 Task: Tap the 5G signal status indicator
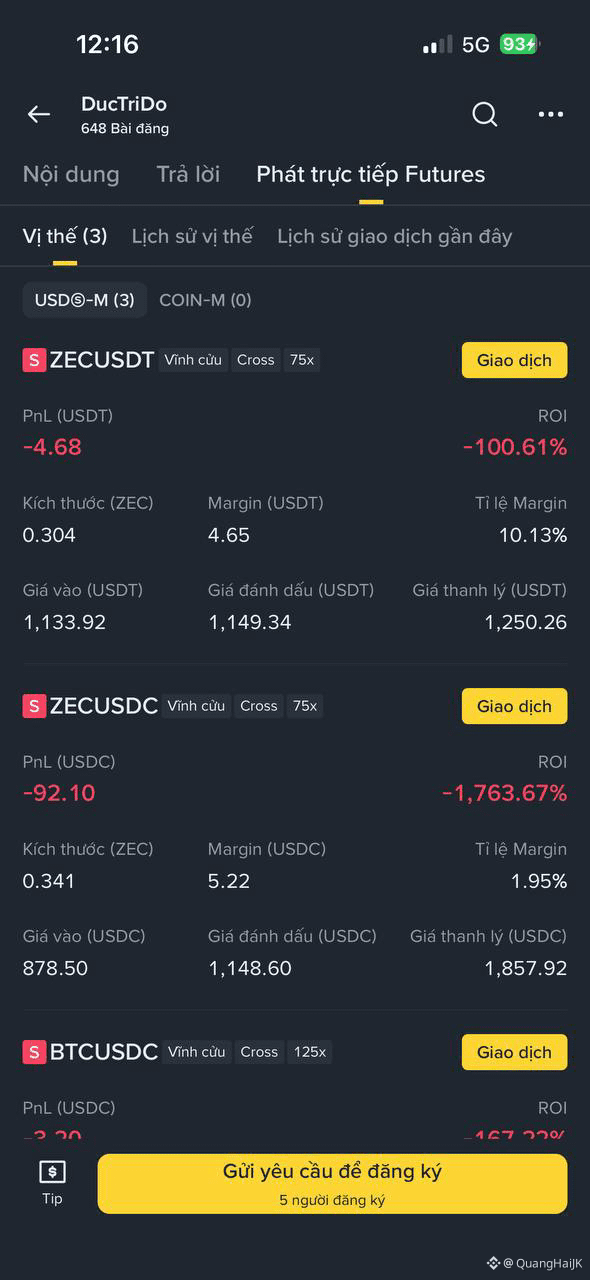475,44
